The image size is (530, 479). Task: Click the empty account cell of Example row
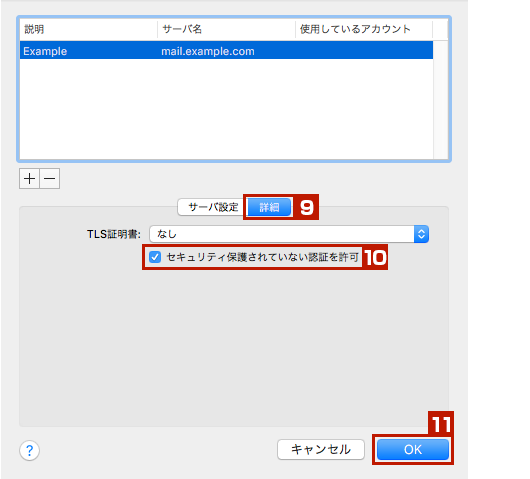pos(364,50)
